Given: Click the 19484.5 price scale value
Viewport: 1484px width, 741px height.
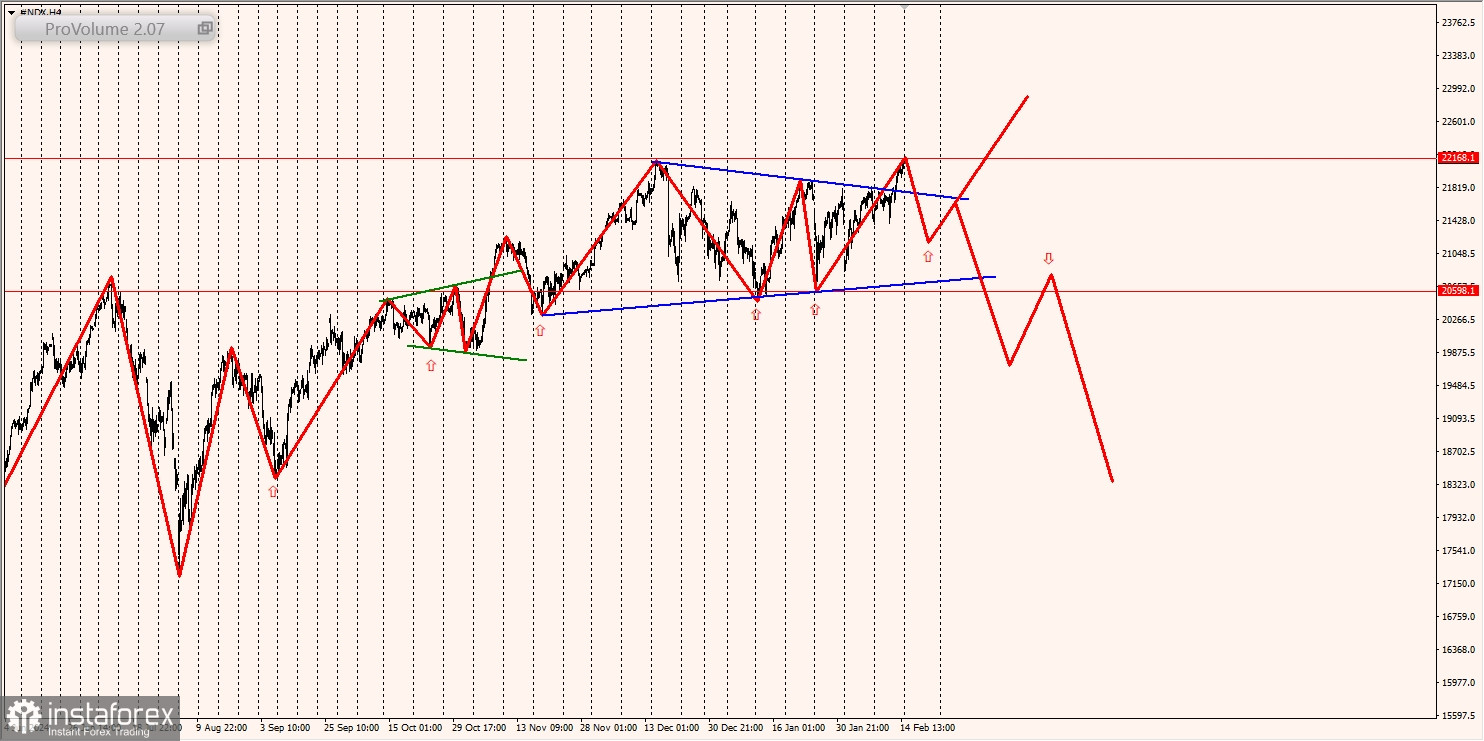Looking at the screenshot, I should click(x=1460, y=386).
